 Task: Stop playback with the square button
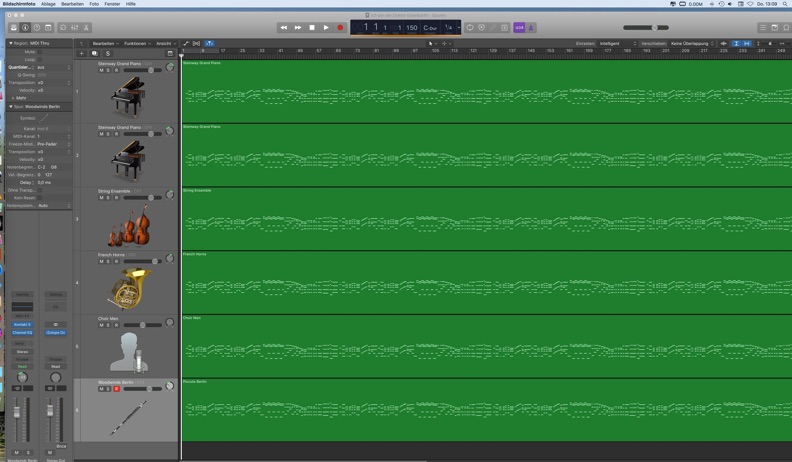[312, 28]
